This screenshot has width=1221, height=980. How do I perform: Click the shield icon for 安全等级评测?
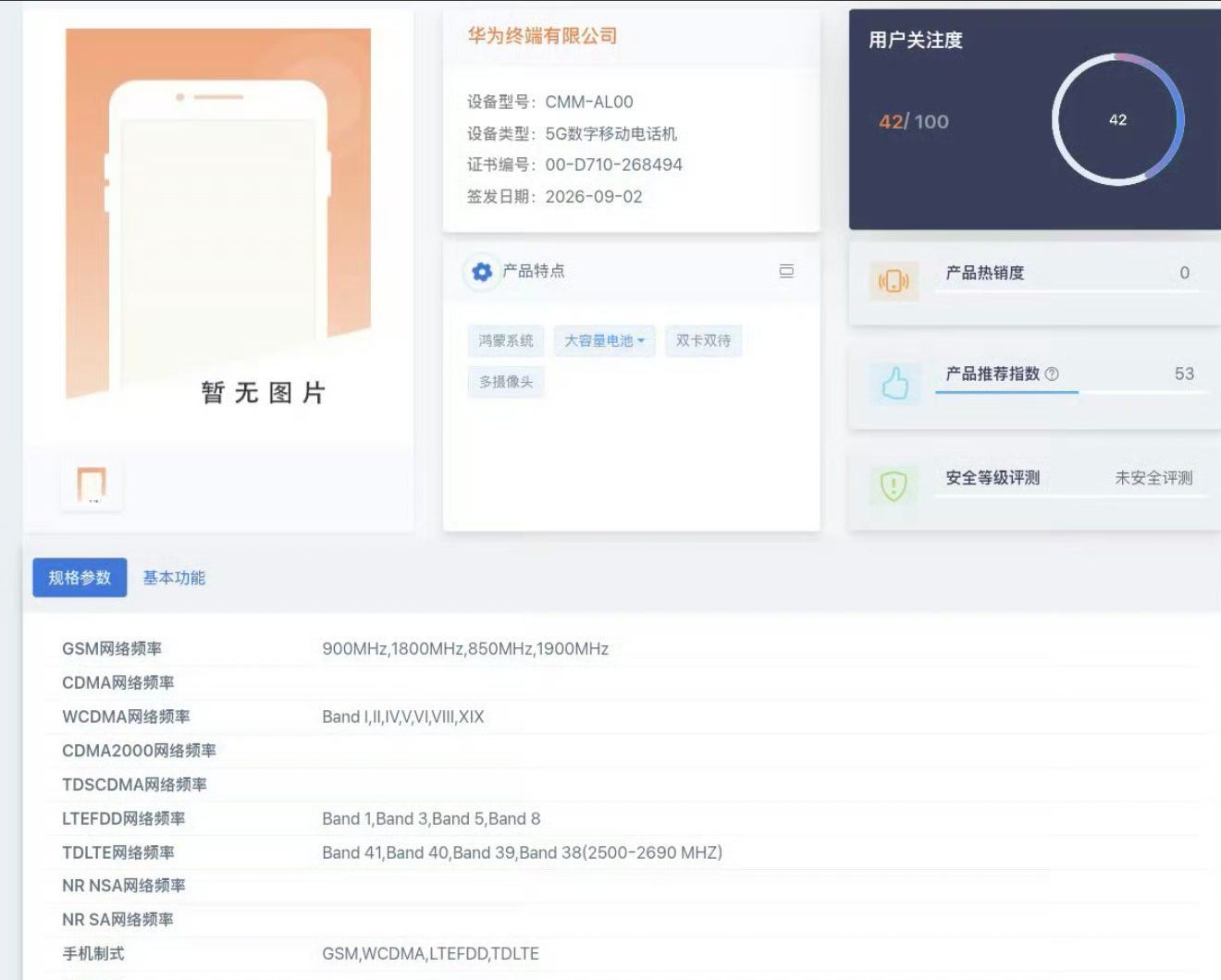coord(894,485)
